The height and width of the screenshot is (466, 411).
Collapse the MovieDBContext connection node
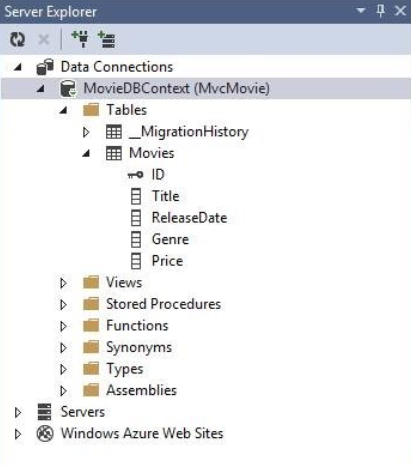pyautogui.click(x=40, y=89)
